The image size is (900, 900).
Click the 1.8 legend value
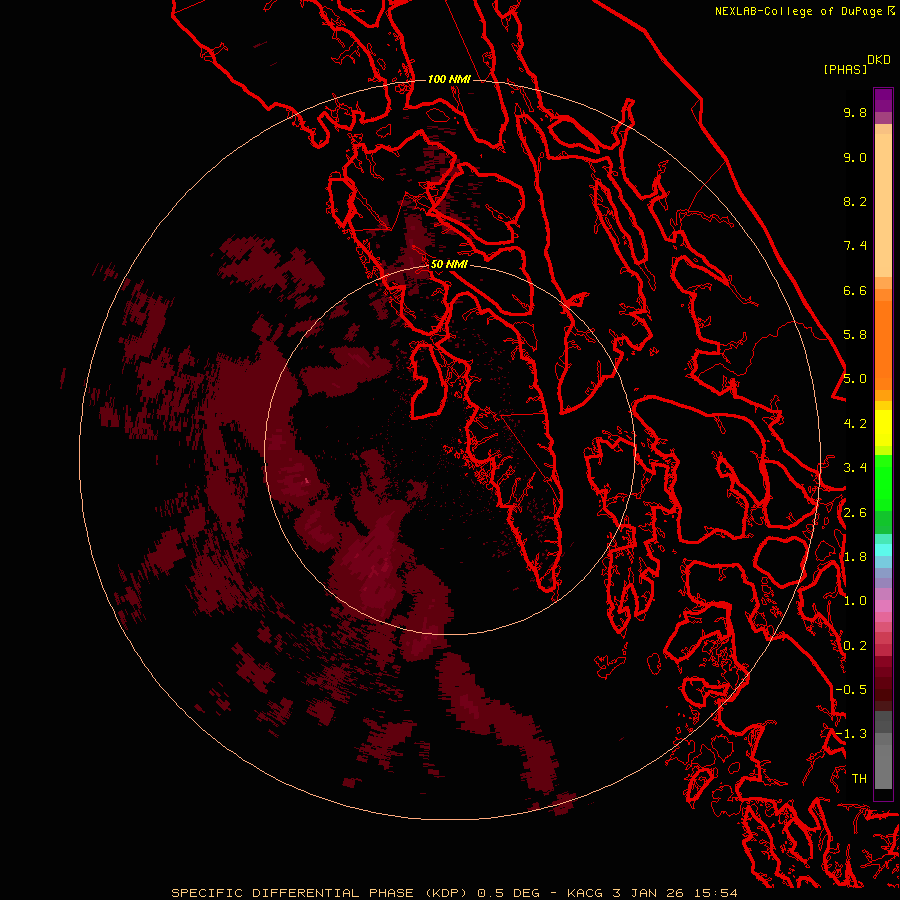855,557
